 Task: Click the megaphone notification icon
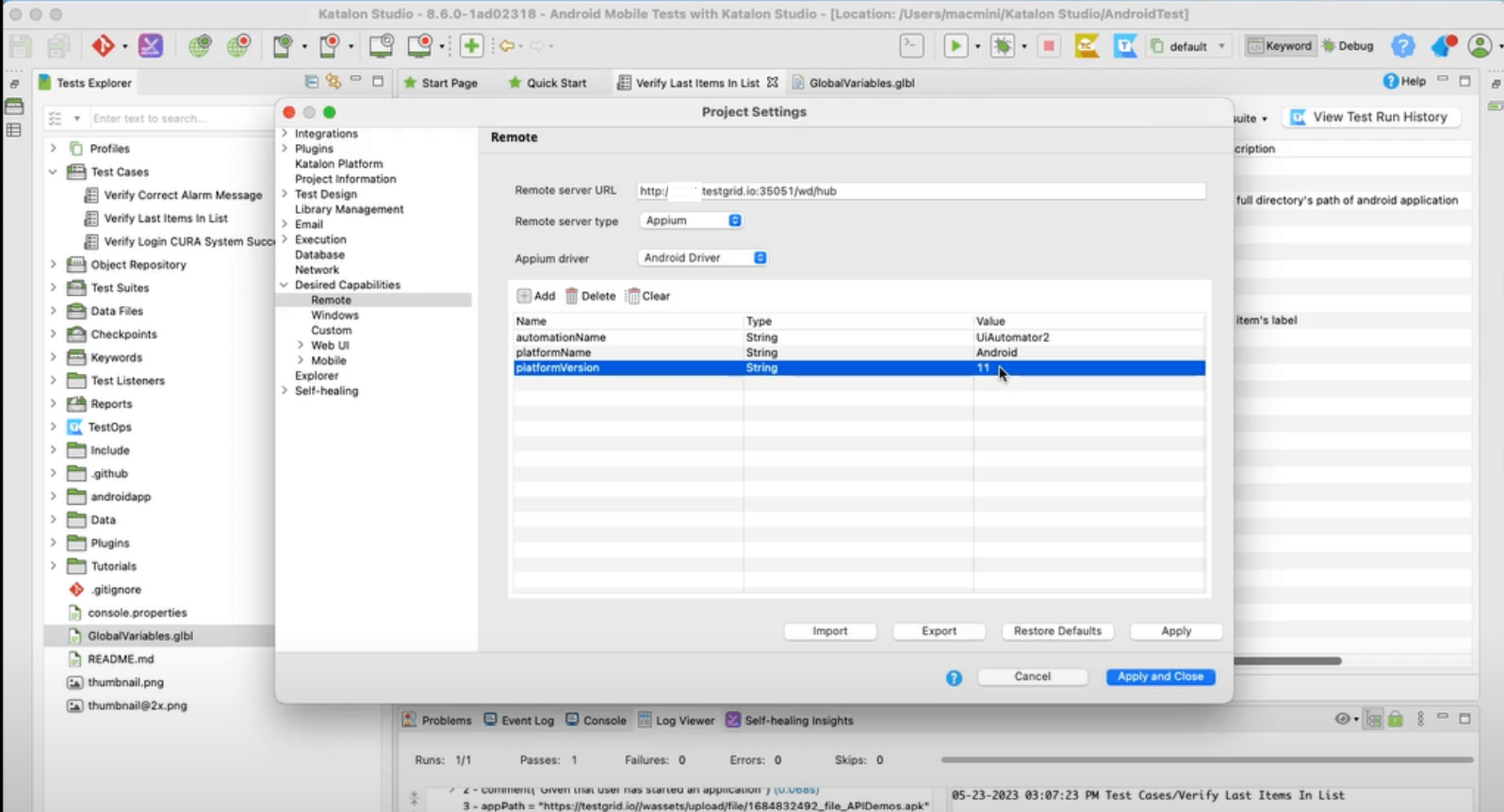(x=1443, y=45)
